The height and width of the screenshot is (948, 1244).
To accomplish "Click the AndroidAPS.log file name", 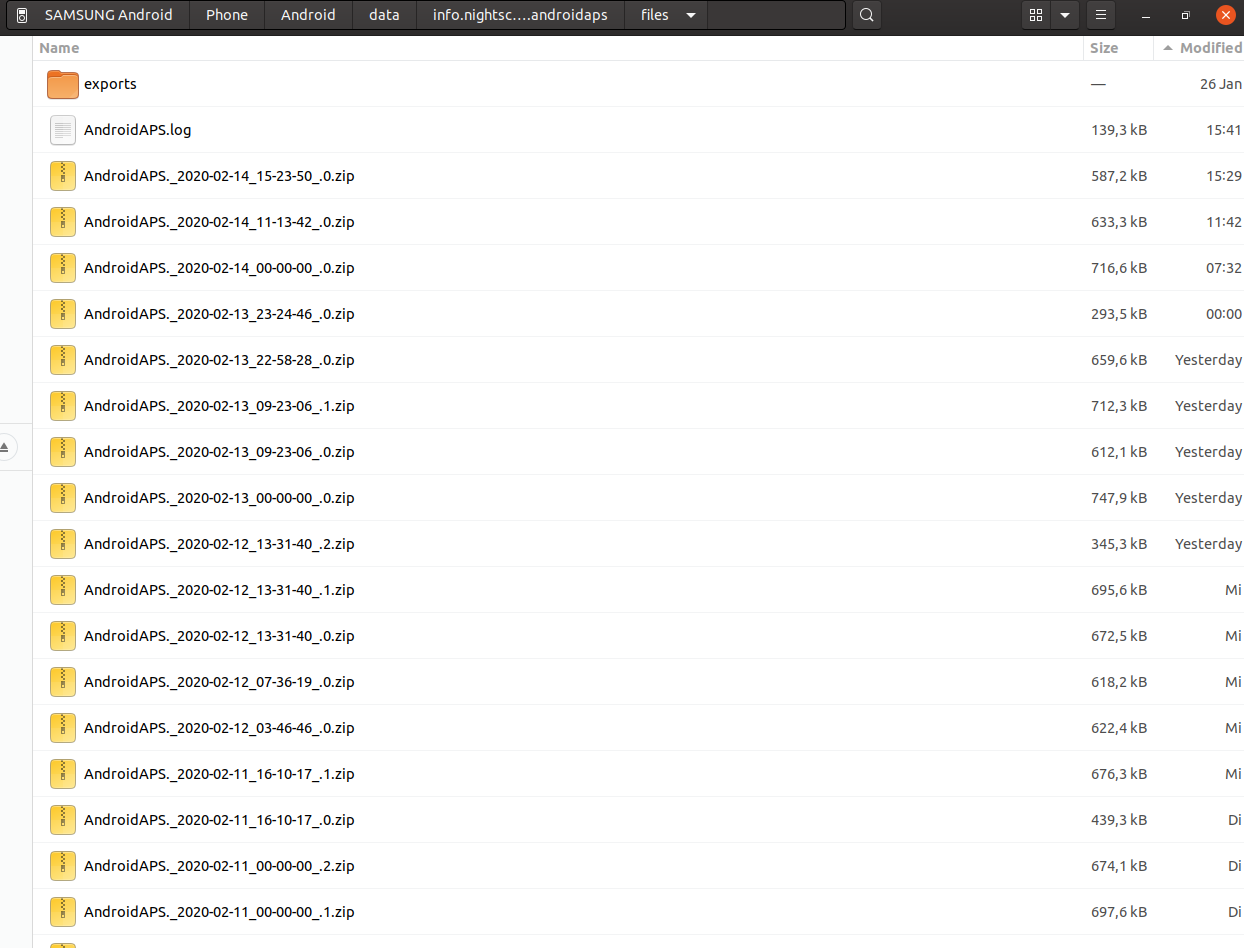I will [x=138, y=130].
